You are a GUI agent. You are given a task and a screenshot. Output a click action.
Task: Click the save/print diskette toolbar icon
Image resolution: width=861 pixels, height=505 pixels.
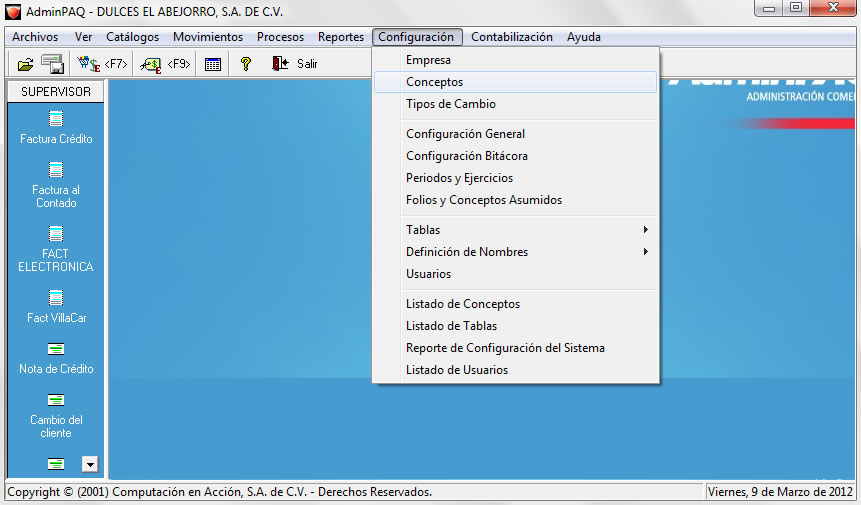click(x=53, y=64)
